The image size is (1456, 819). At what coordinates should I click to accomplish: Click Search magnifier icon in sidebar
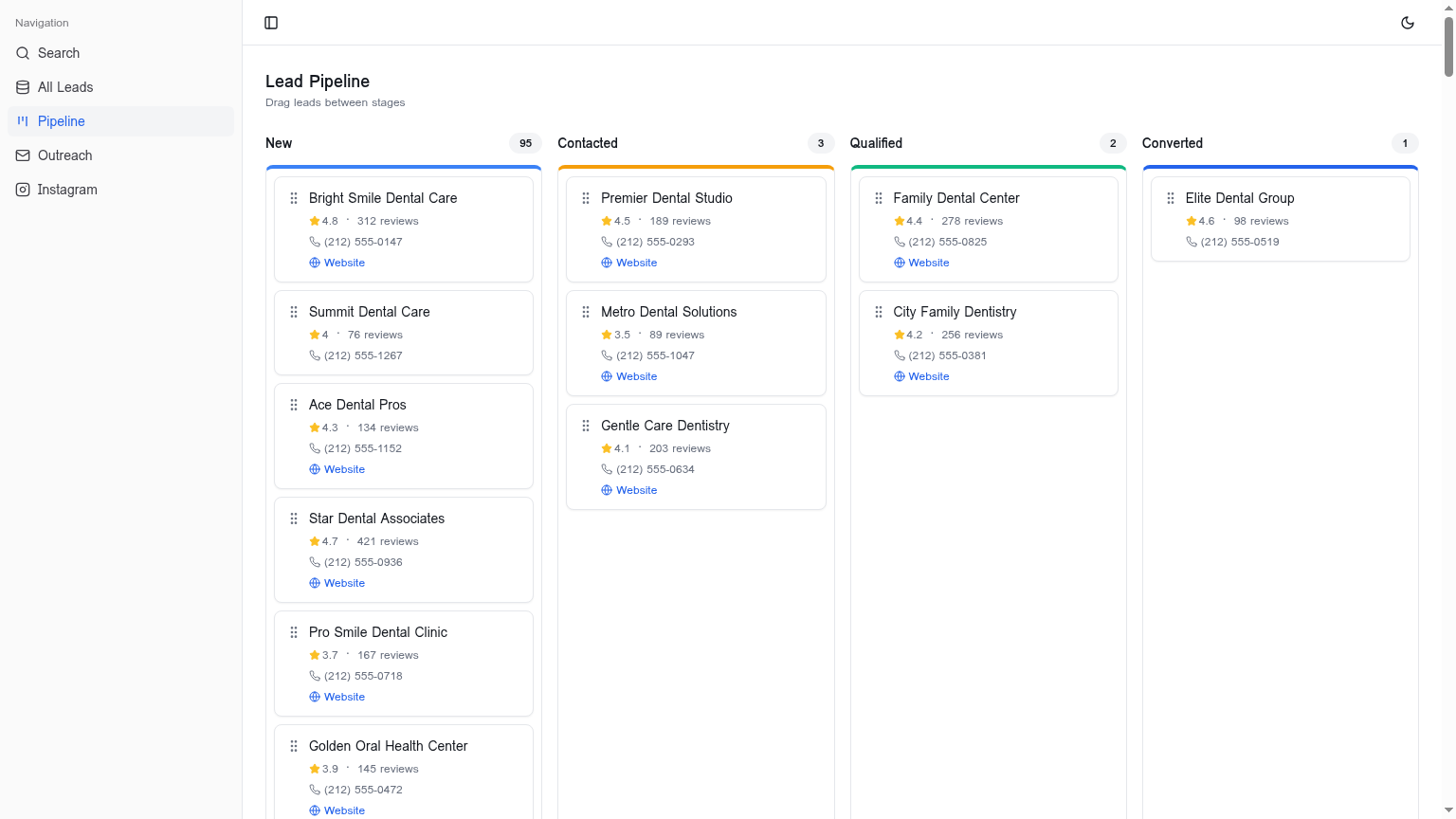[23, 53]
